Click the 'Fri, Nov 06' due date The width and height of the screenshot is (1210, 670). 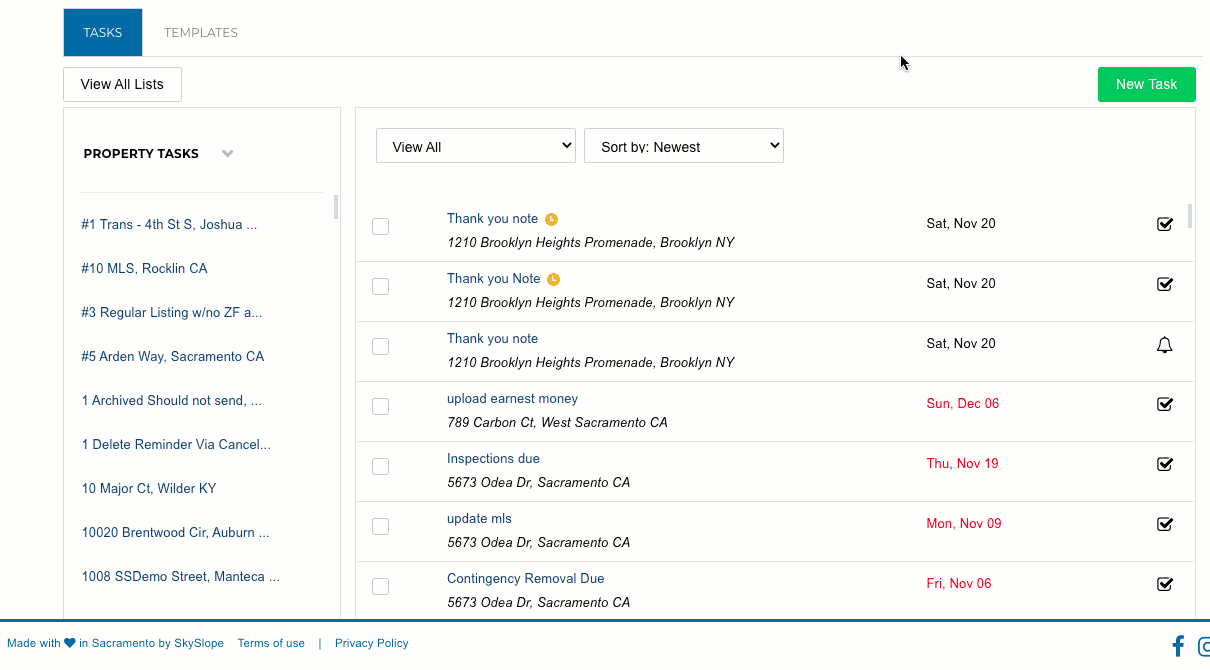click(959, 584)
